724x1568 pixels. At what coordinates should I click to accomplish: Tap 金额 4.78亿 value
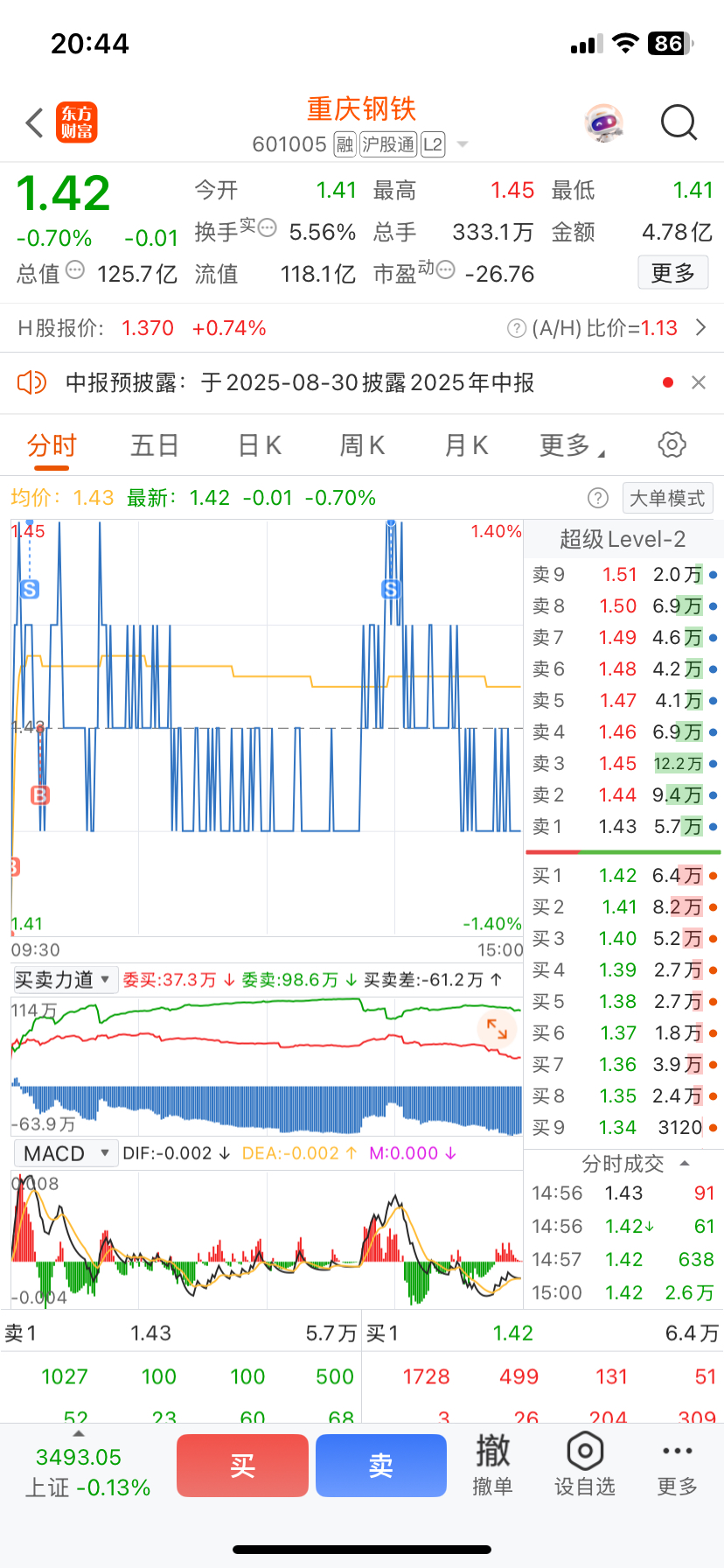click(678, 232)
